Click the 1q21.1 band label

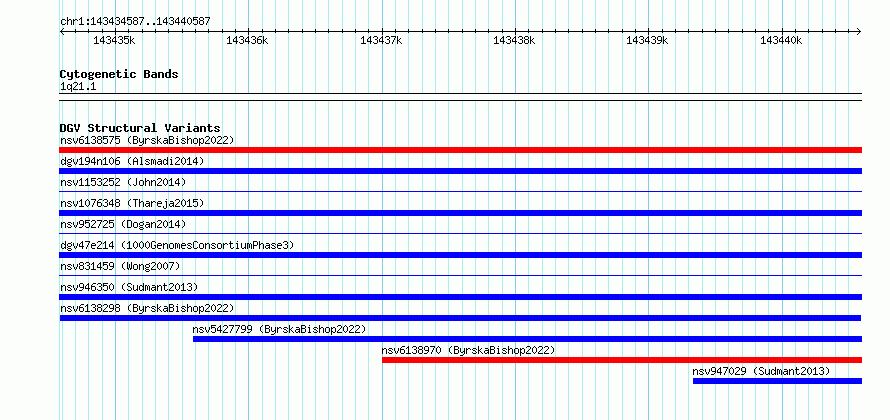tap(78, 86)
